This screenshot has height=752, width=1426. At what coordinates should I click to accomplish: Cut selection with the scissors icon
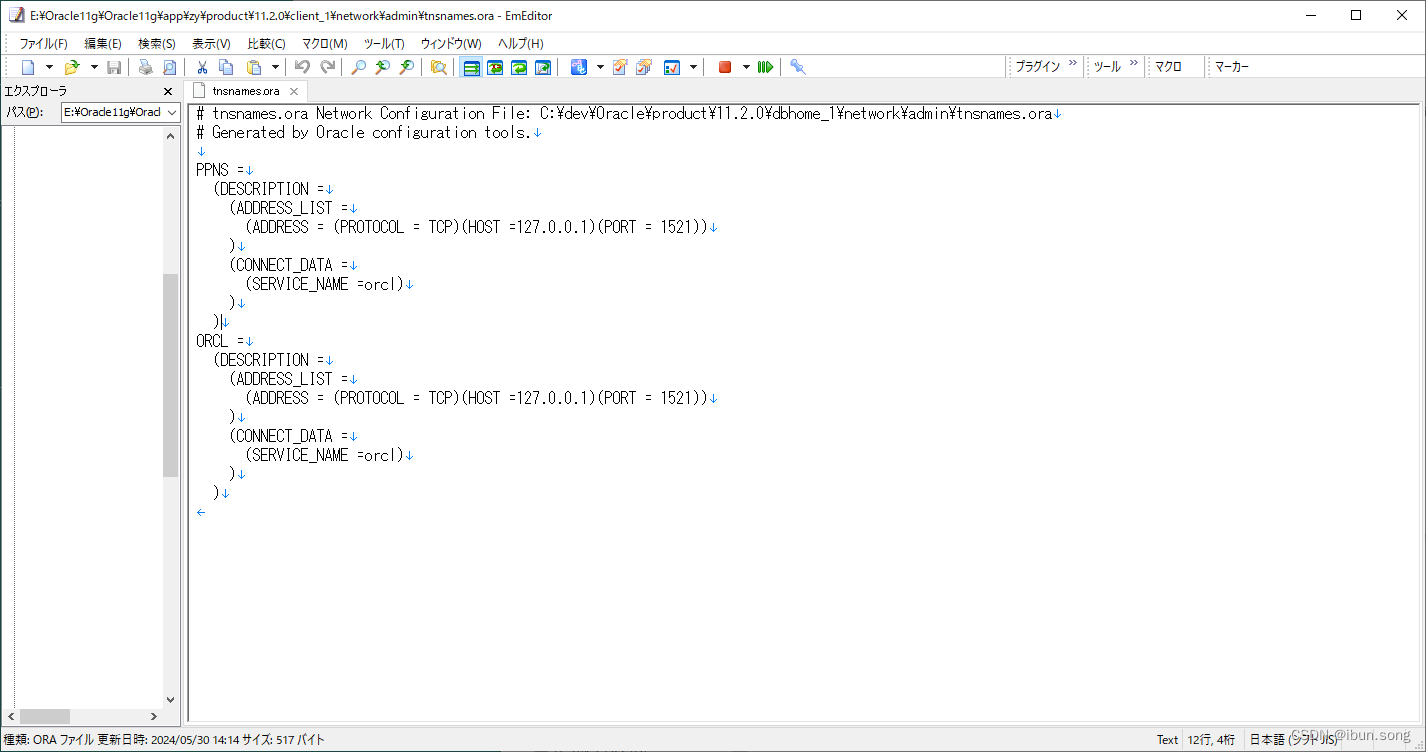202,67
